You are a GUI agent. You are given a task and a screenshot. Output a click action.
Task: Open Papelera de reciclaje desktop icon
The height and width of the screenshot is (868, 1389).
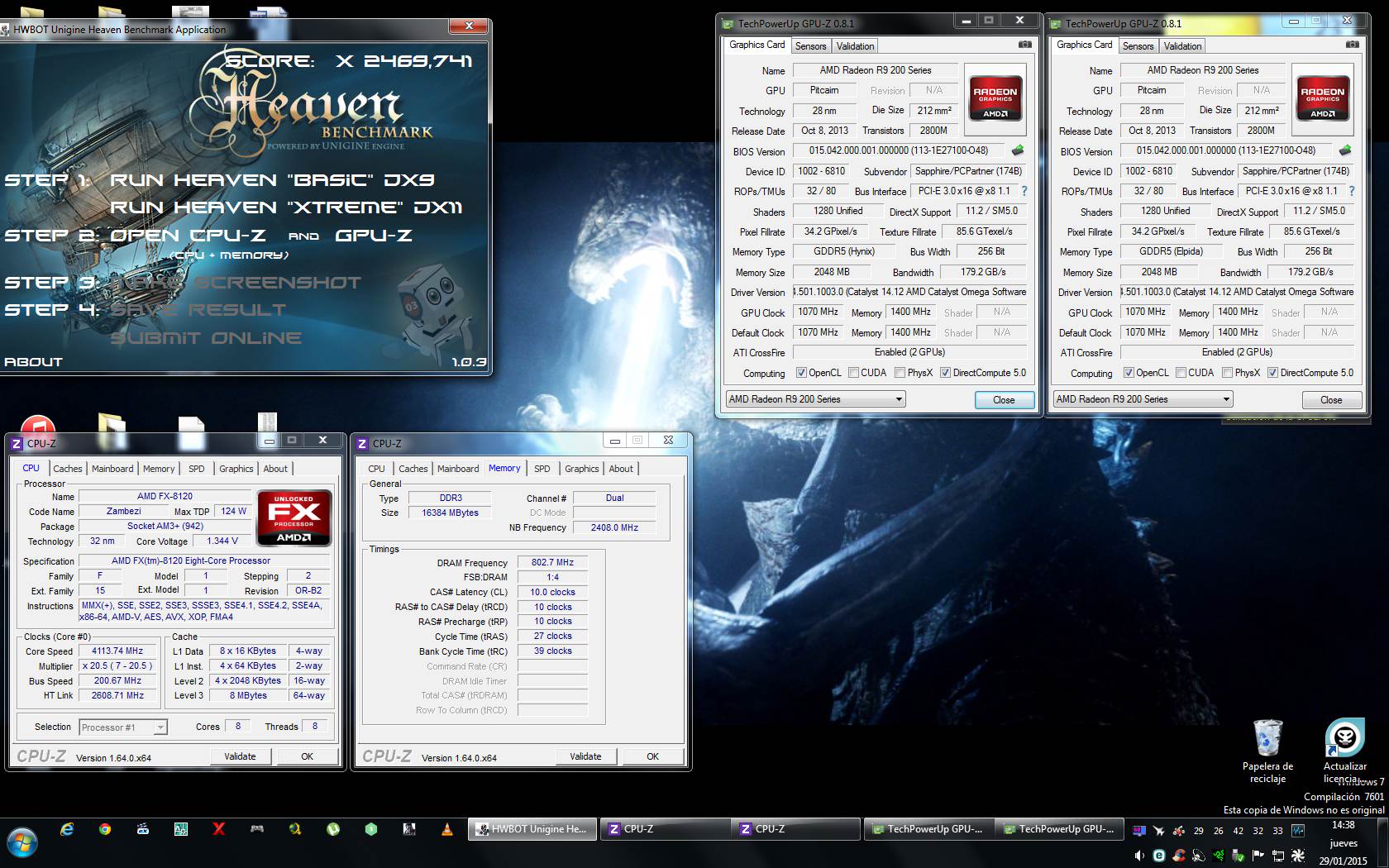1267,750
